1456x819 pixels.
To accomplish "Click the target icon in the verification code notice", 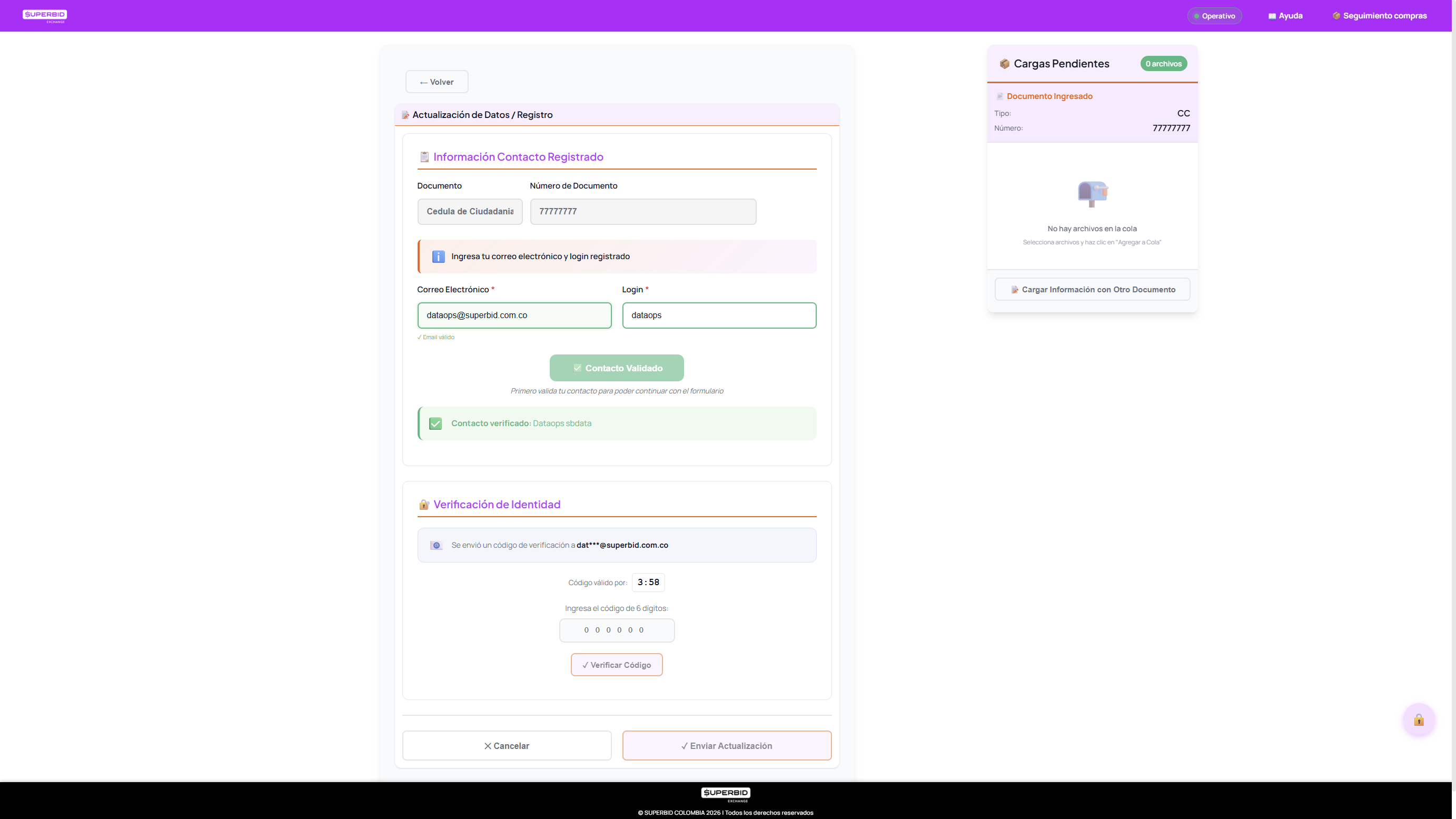I will [x=436, y=545].
